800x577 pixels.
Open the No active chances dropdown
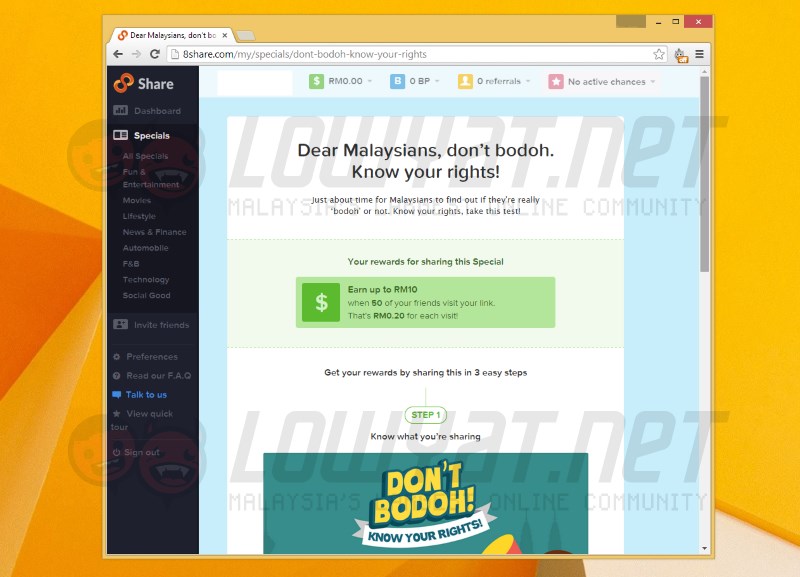pos(611,82)
